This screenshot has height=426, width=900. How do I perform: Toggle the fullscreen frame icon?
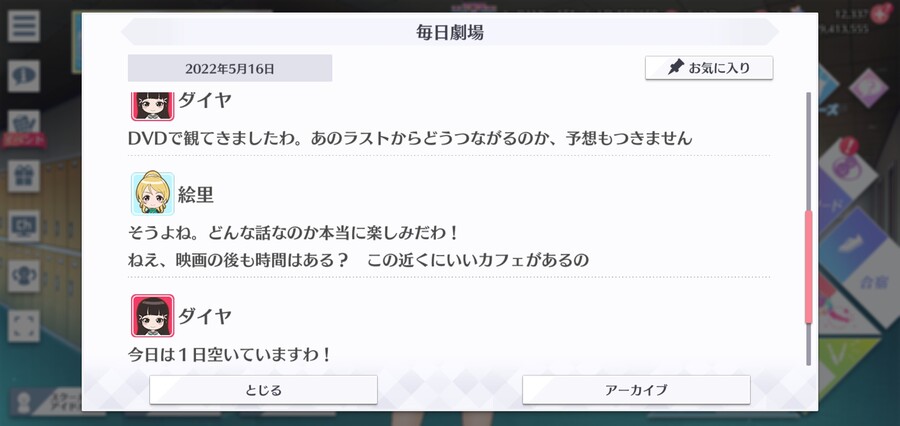pos(24,326)
